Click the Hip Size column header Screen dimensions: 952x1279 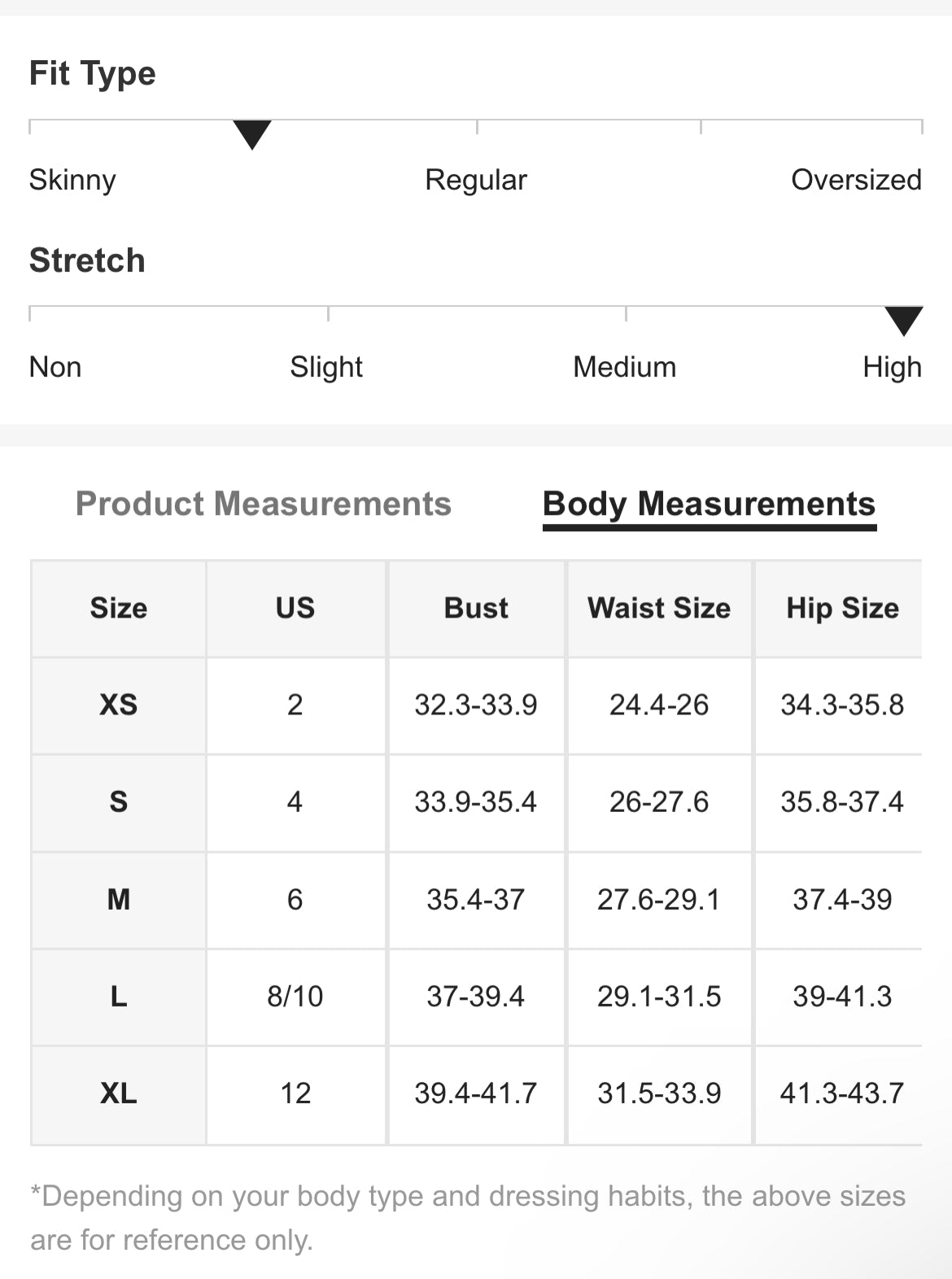pos(842,608)
